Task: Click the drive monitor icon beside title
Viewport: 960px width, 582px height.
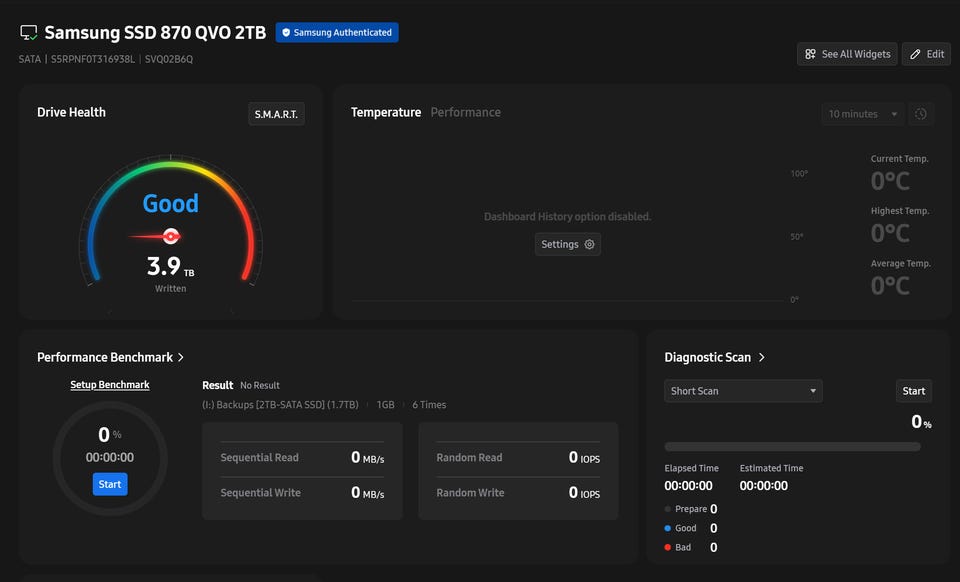Action: [28, 32]
